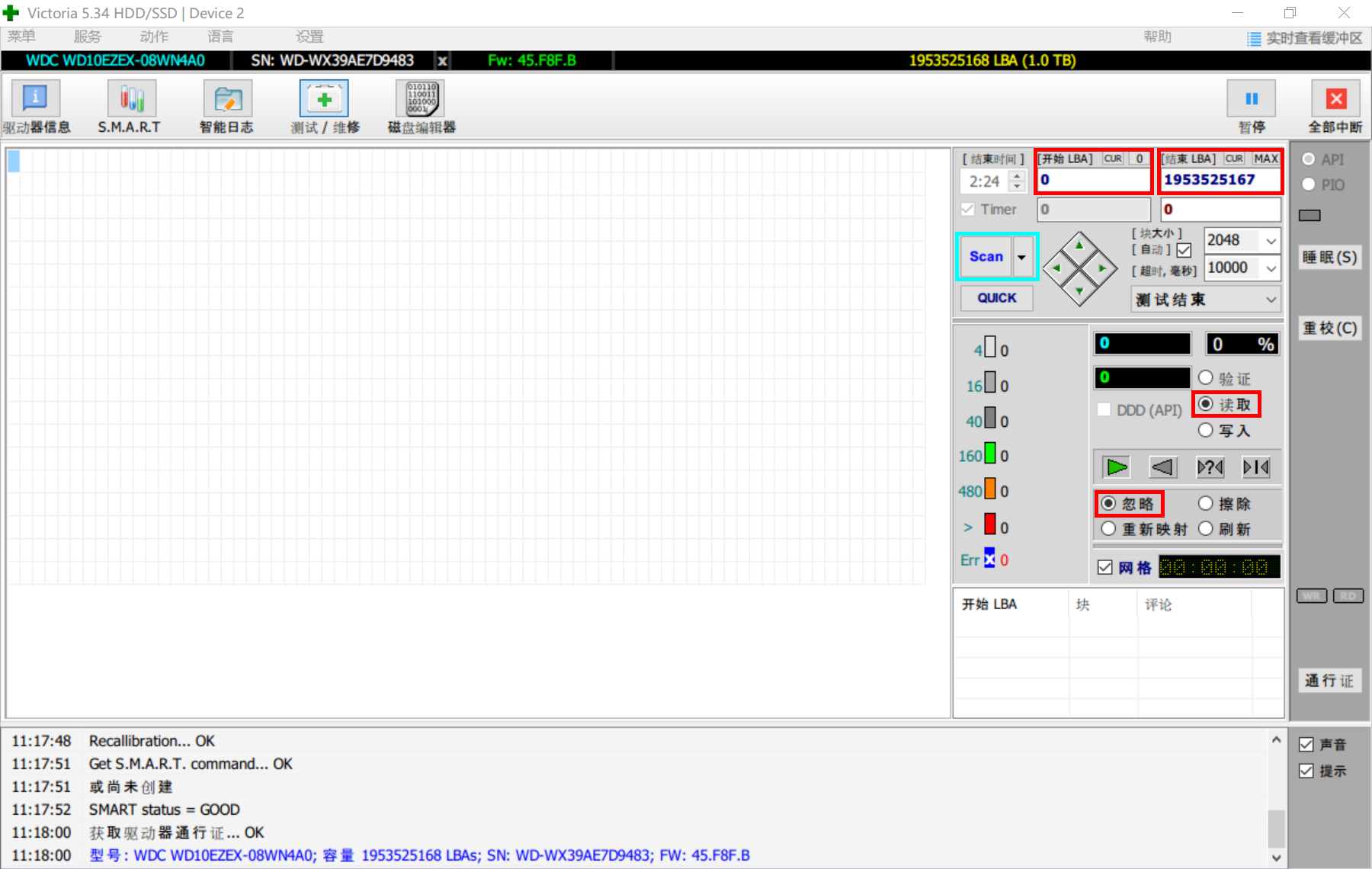
Task: Click the random seek (?) button
Action: click(x=1210, y=467)
